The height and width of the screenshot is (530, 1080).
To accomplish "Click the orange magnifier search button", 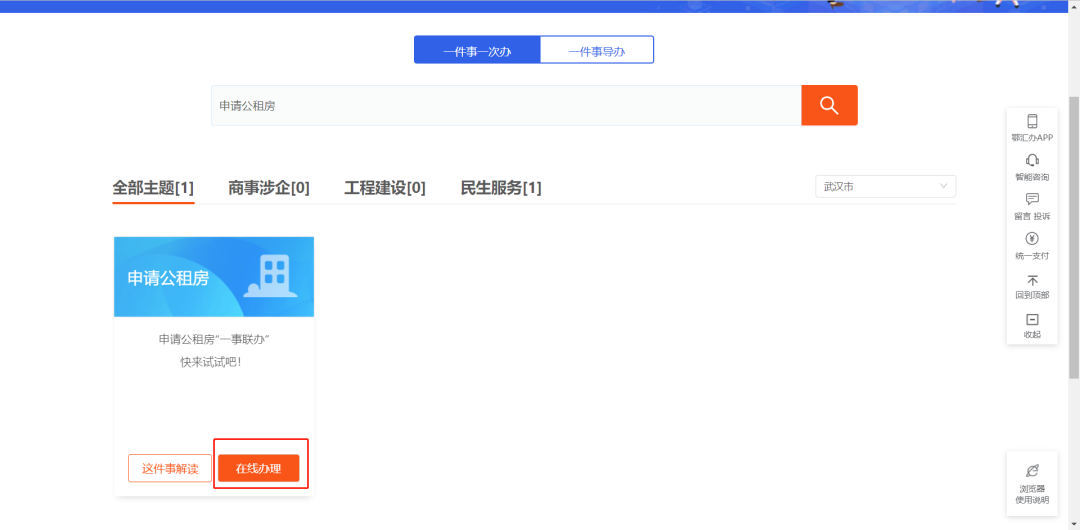I will click(x=829, y=105).
